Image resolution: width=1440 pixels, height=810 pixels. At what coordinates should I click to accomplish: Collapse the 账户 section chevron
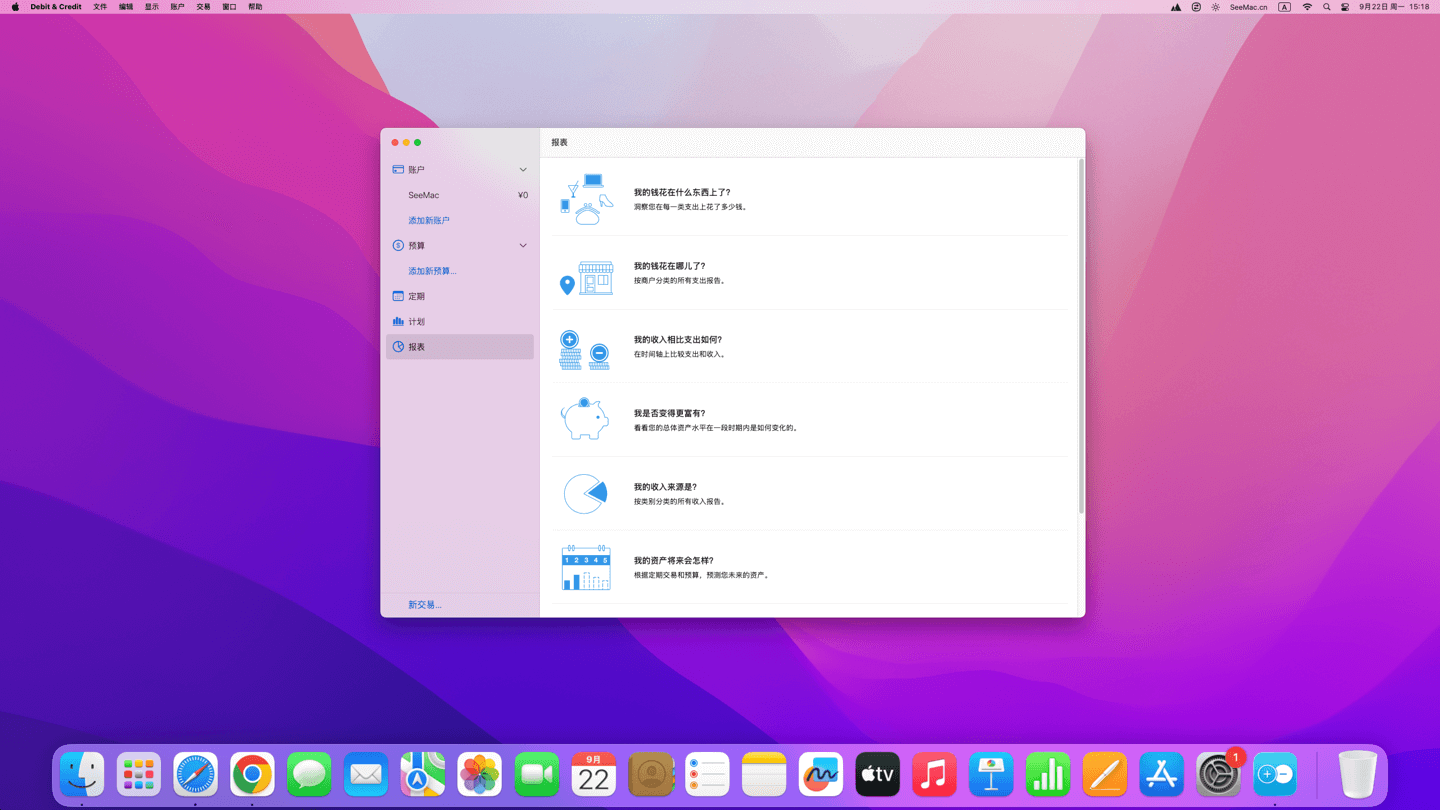pos(523,170)
